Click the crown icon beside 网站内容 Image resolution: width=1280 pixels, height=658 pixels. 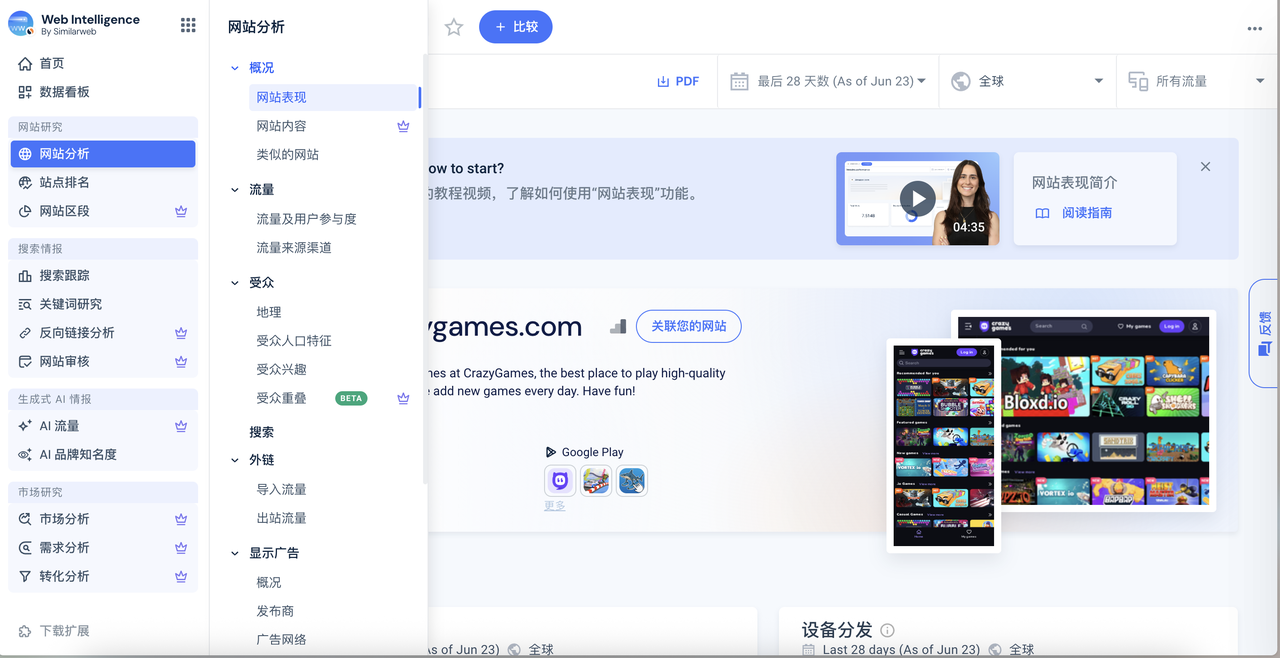403,126
